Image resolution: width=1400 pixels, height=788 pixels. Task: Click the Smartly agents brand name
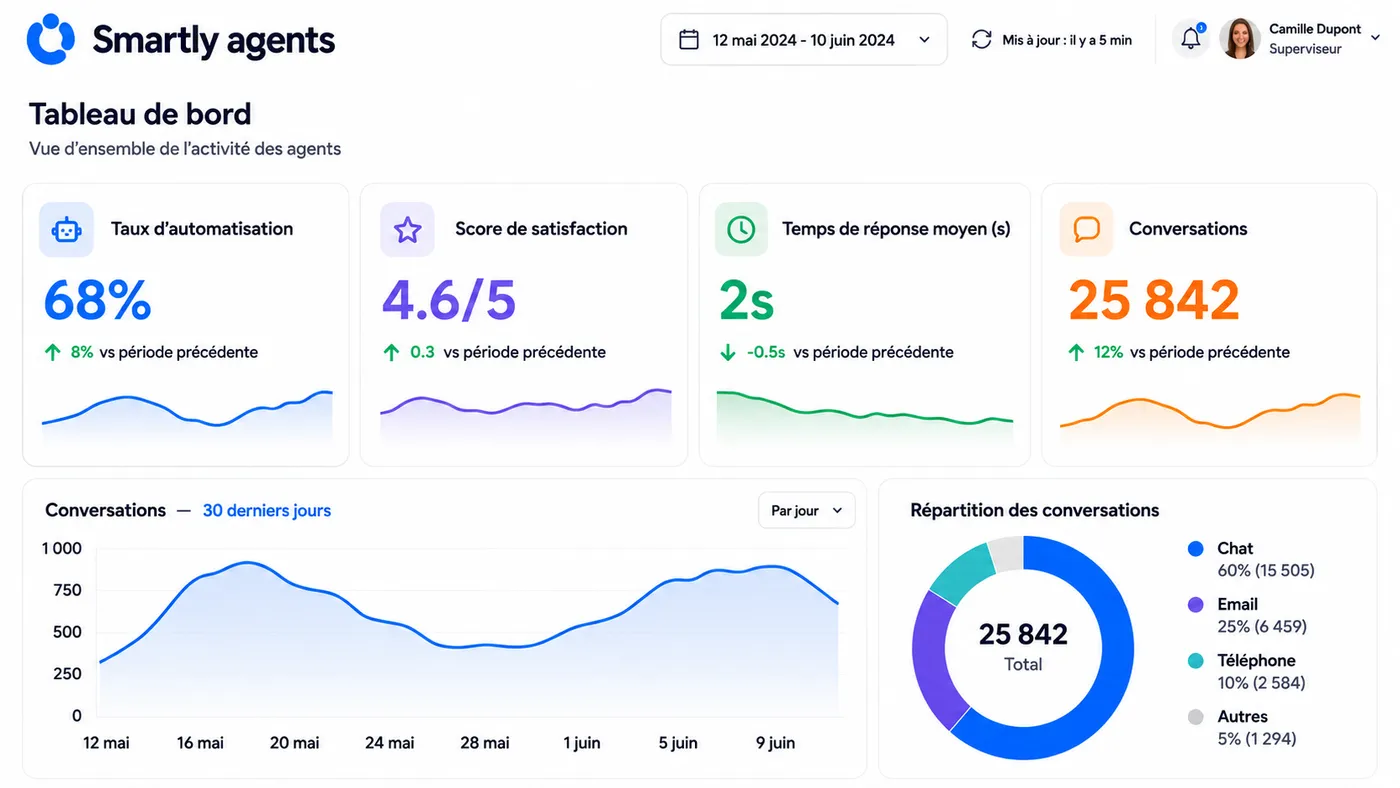coord(214,40)
